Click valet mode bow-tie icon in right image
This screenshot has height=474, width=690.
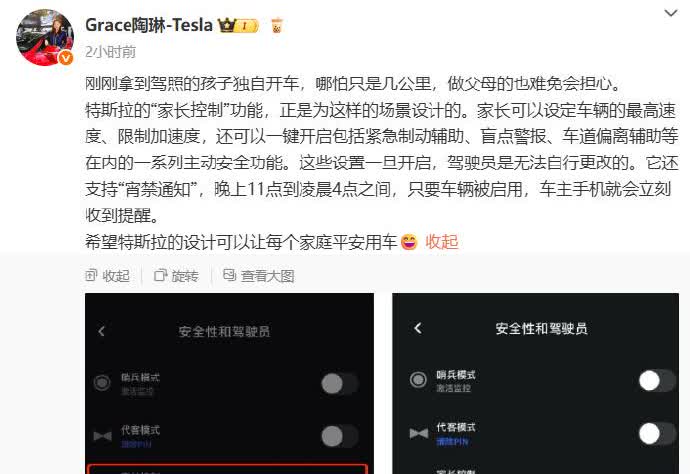pyautogui.click(x=418, y=433)
